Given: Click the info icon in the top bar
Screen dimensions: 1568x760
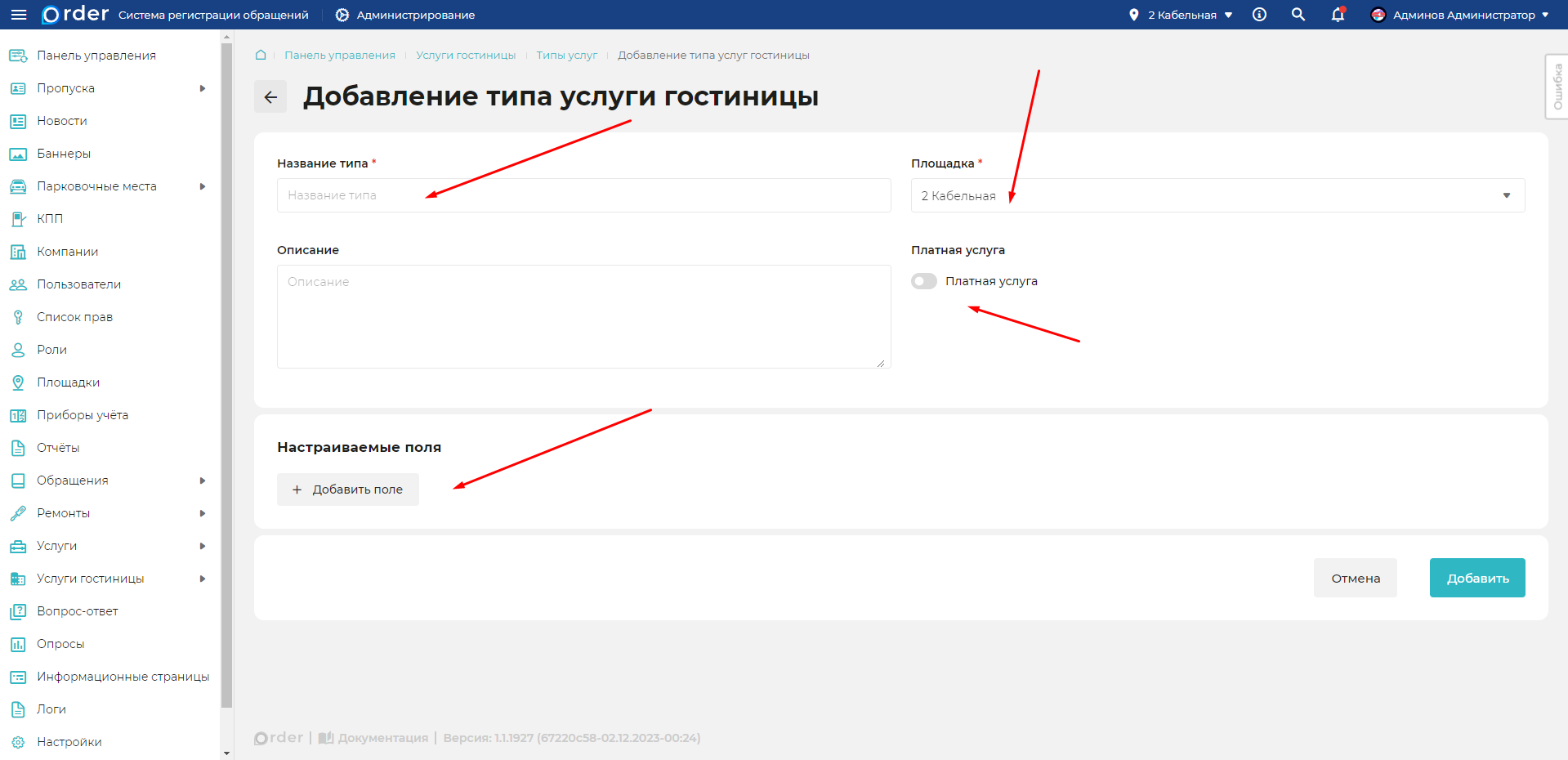Looking at the screenshot, I should point(1258,14).
